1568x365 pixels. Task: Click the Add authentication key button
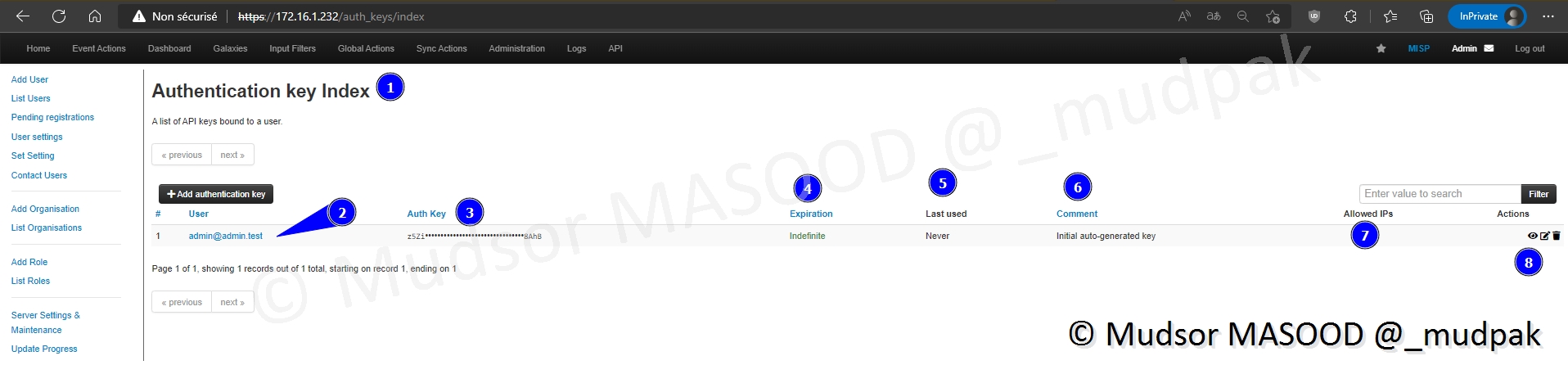click(216, 194)
